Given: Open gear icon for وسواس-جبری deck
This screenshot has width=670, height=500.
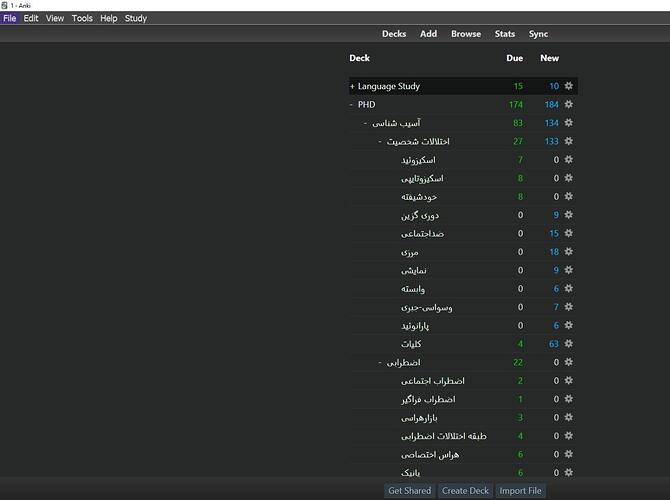Looking at the screenshot, I should 568,307.
